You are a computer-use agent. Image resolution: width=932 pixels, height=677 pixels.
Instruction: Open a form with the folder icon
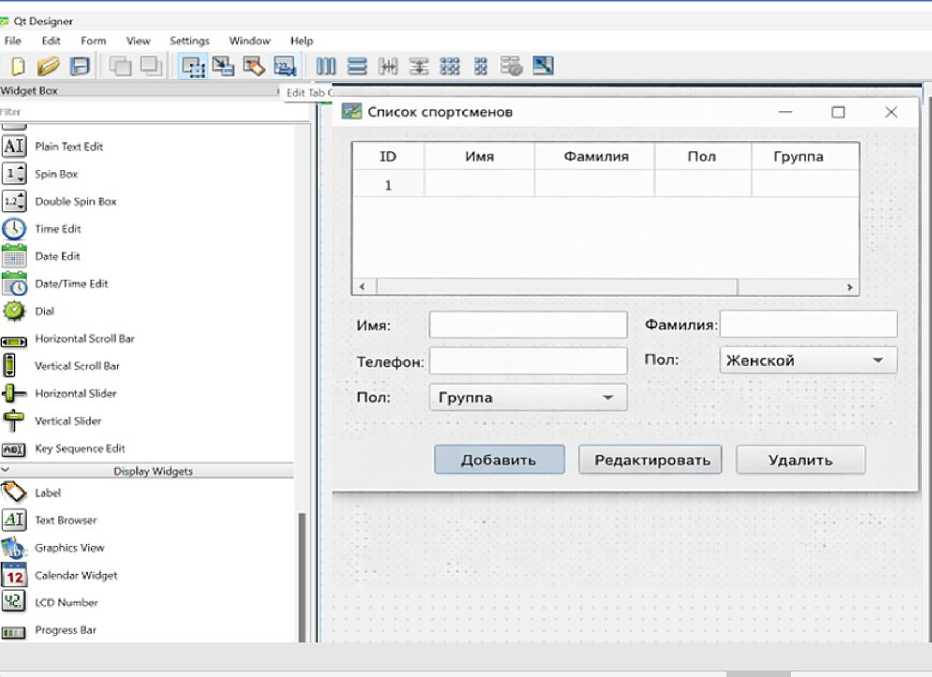[x=48, y=67]
